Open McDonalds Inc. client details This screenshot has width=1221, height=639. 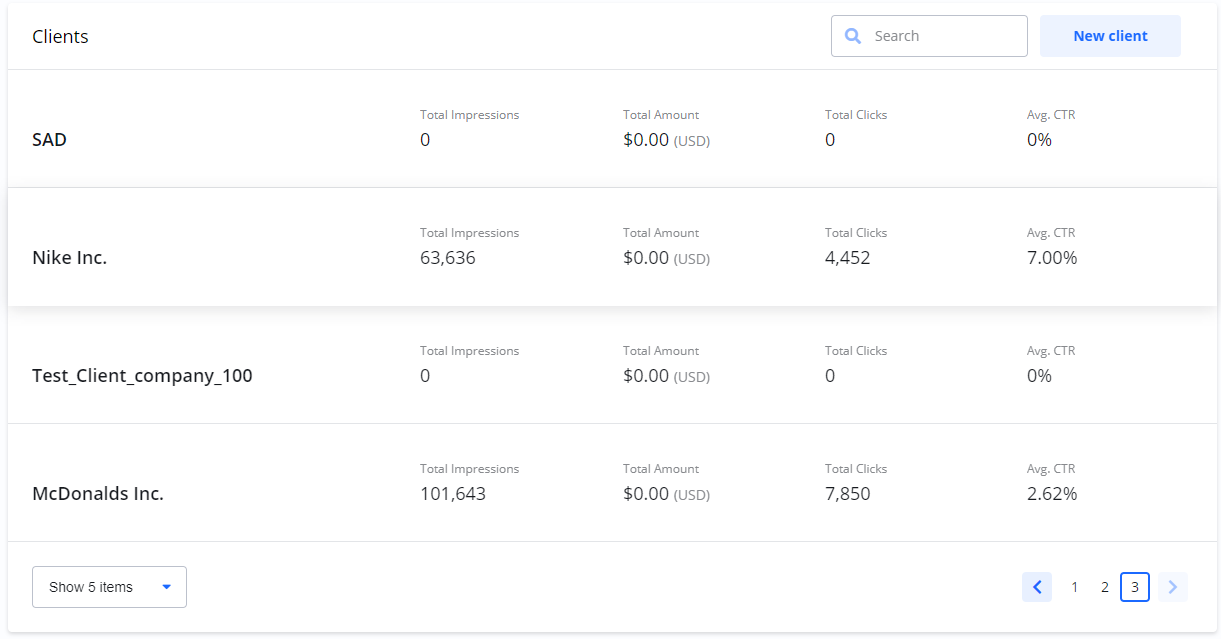coord(98,494)
